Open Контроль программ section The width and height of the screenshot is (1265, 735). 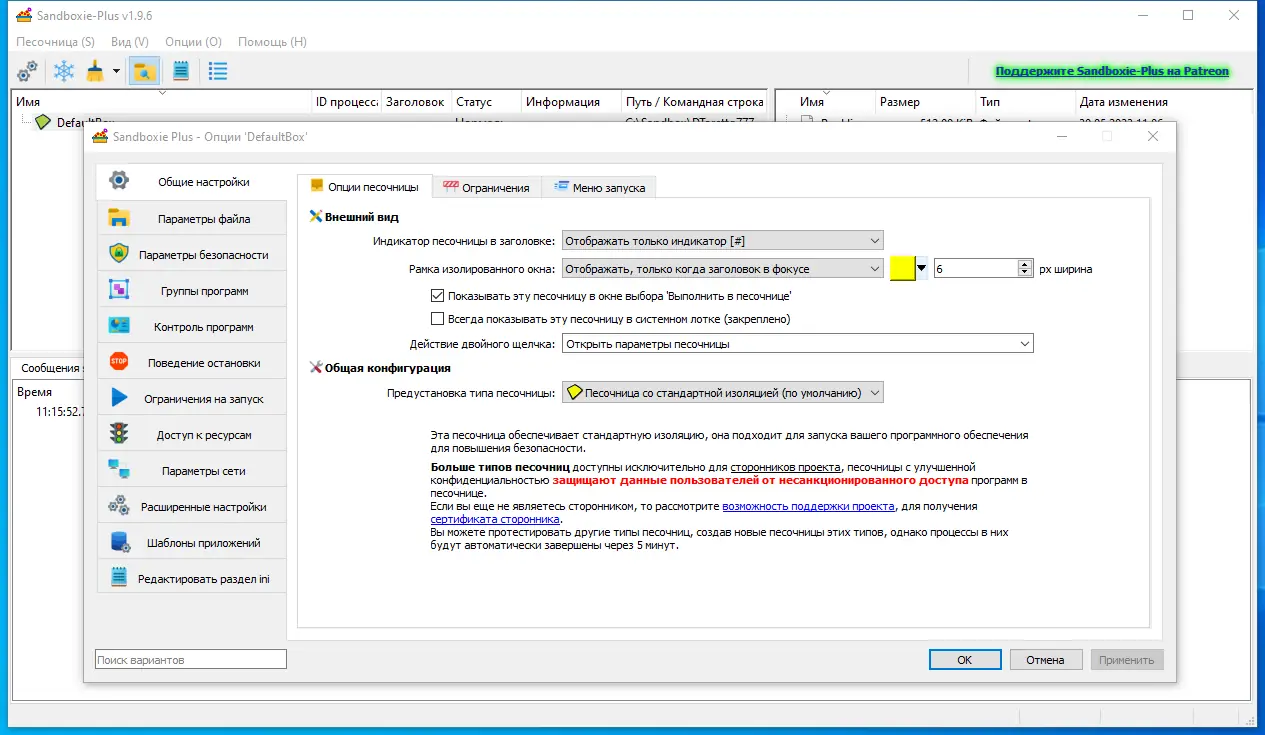[191, 326]
